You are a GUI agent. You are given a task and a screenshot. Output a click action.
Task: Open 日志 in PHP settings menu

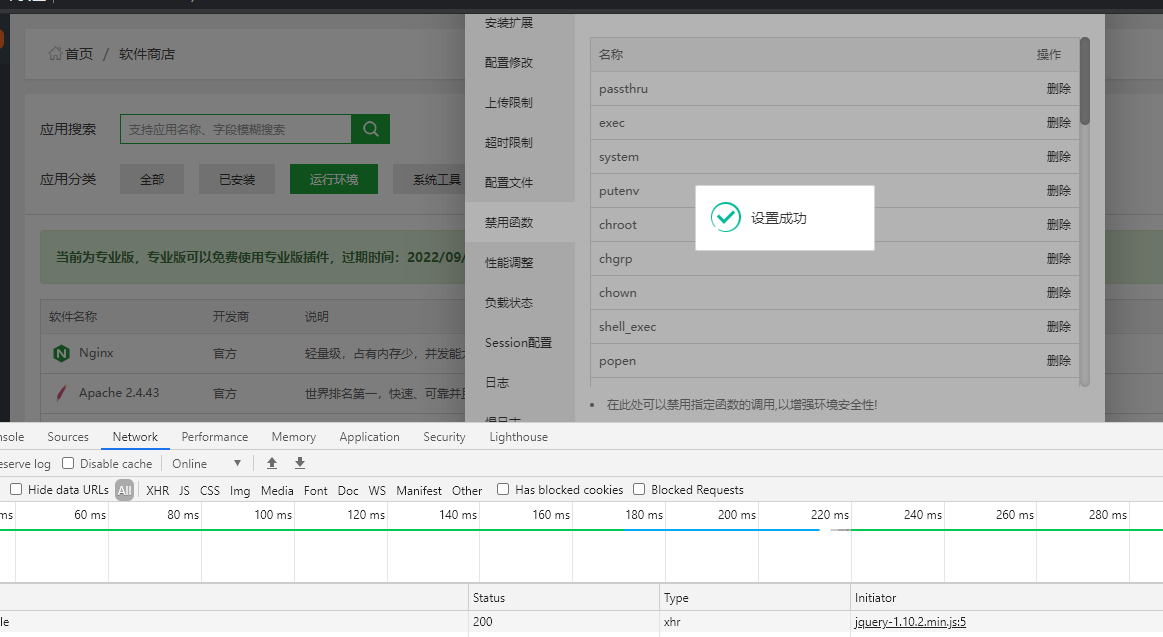[520, 383]
